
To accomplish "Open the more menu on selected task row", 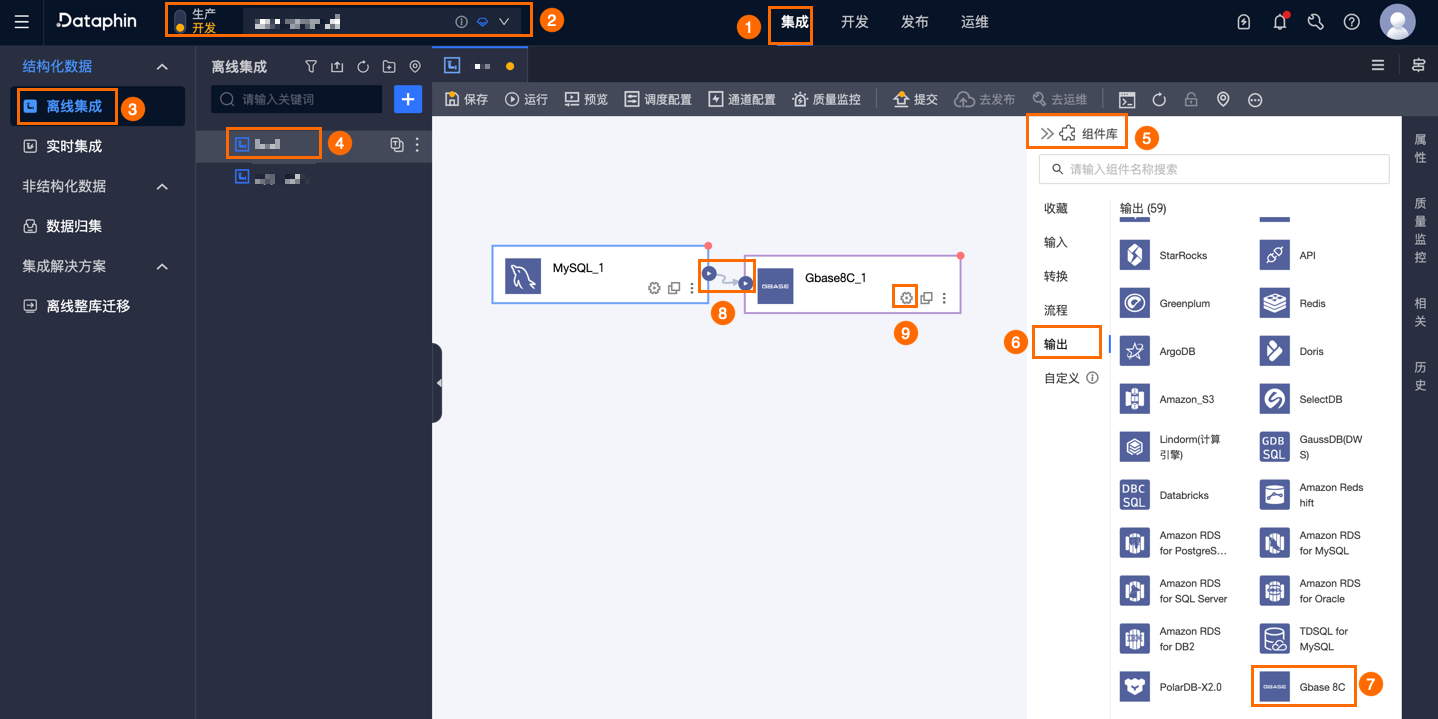I will (417, 145).
